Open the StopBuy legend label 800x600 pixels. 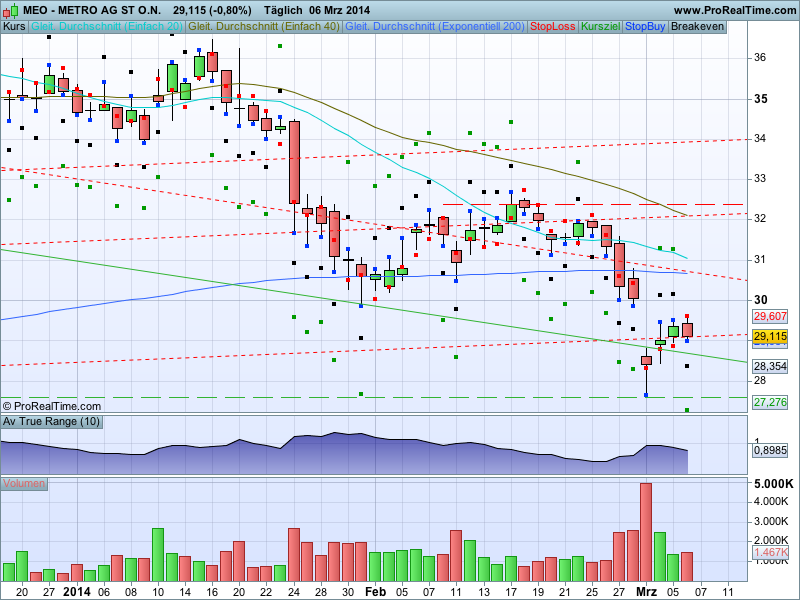[x=645, y=27]
